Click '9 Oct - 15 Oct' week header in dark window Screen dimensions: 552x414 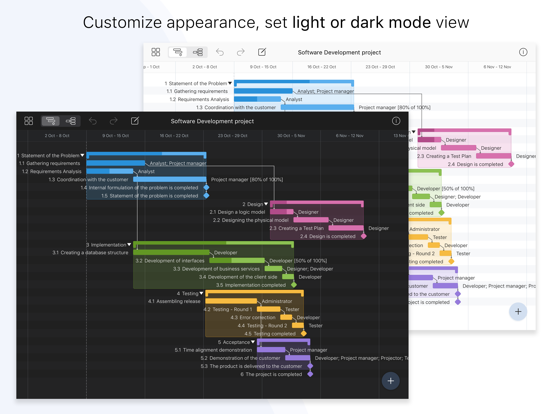point(116,136)
